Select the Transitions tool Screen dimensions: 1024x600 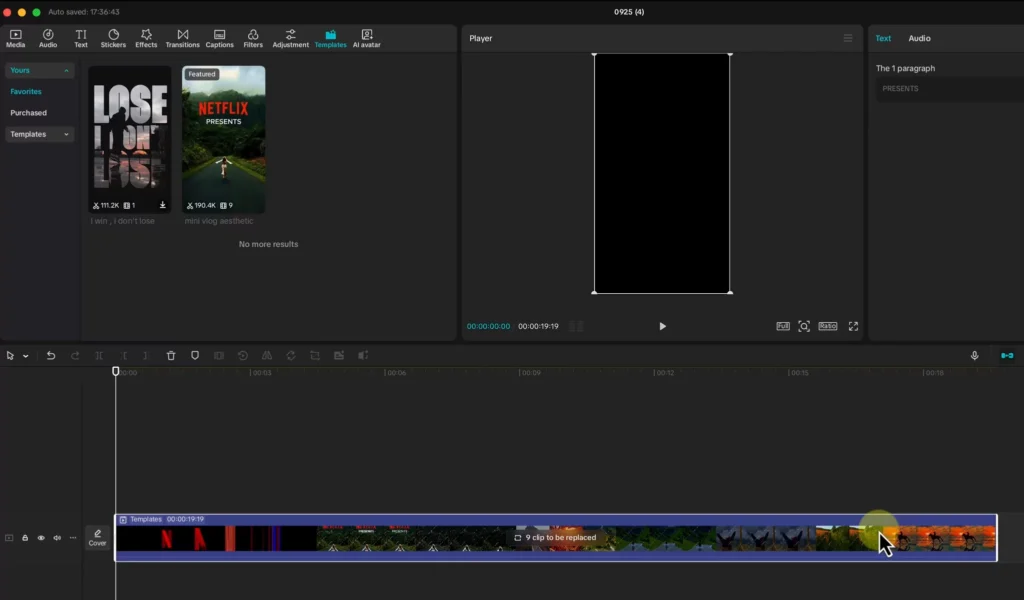(x=182, y=38)
